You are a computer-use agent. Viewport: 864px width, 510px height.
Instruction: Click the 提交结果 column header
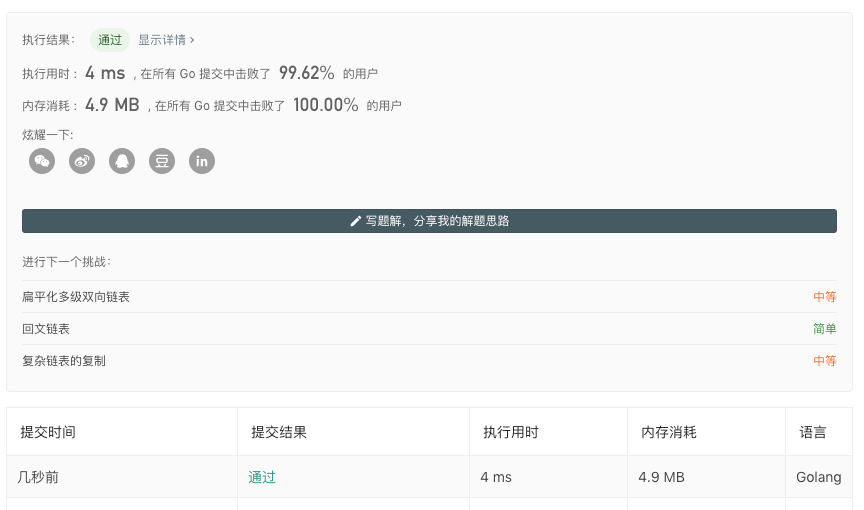[278, 433]
